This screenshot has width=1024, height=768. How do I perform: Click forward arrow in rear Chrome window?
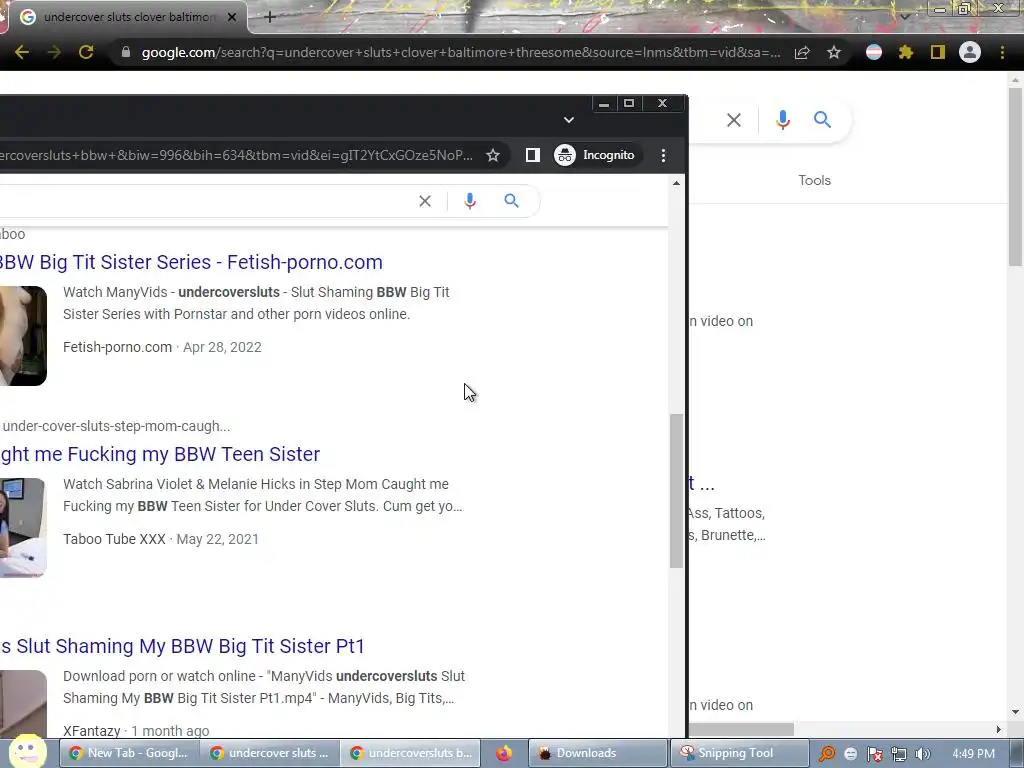[x=54, y=52]
